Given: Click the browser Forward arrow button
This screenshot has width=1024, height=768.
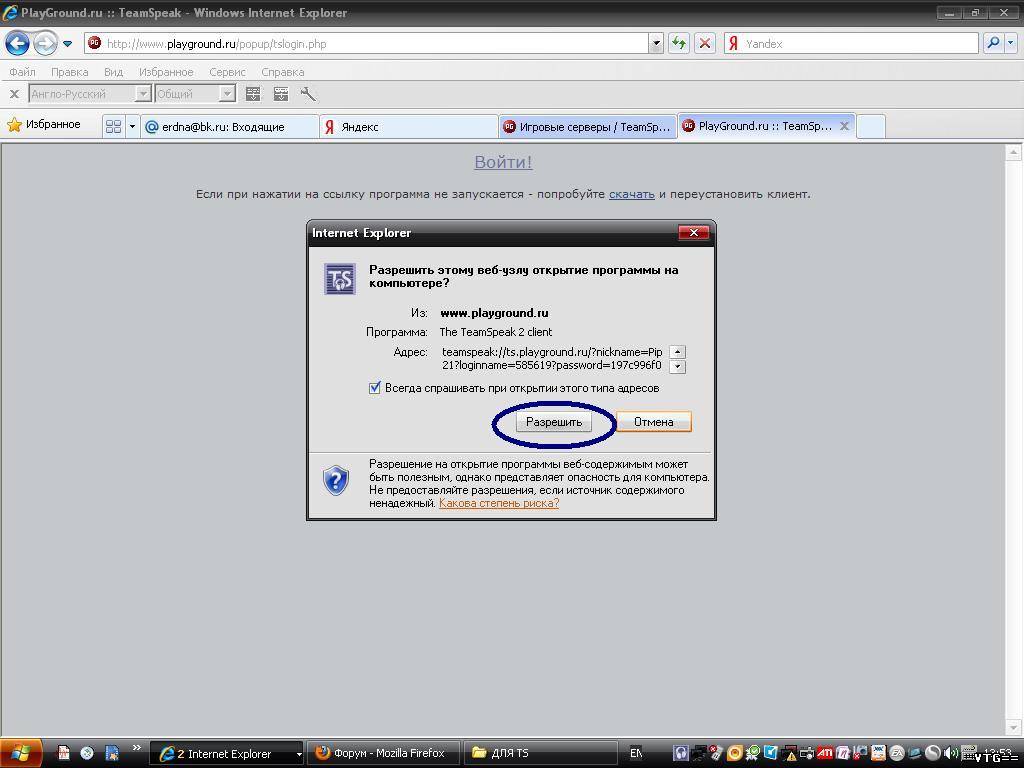Looking at the screenshot, I should click(45, 44).
